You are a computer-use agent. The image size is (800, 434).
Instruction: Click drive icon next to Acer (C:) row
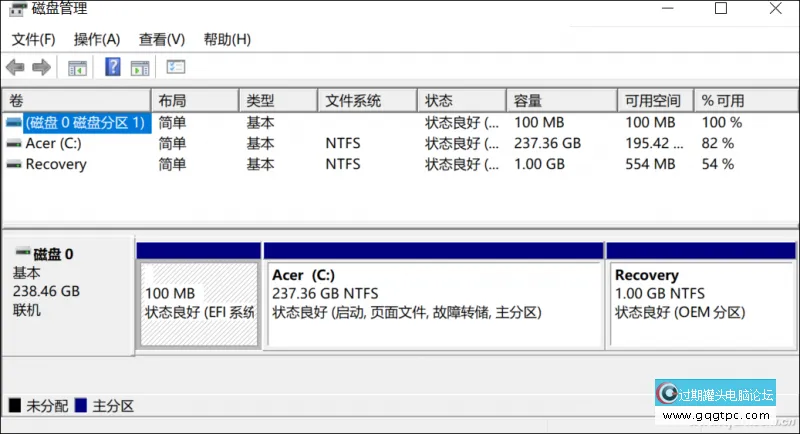tap(14, 144)
